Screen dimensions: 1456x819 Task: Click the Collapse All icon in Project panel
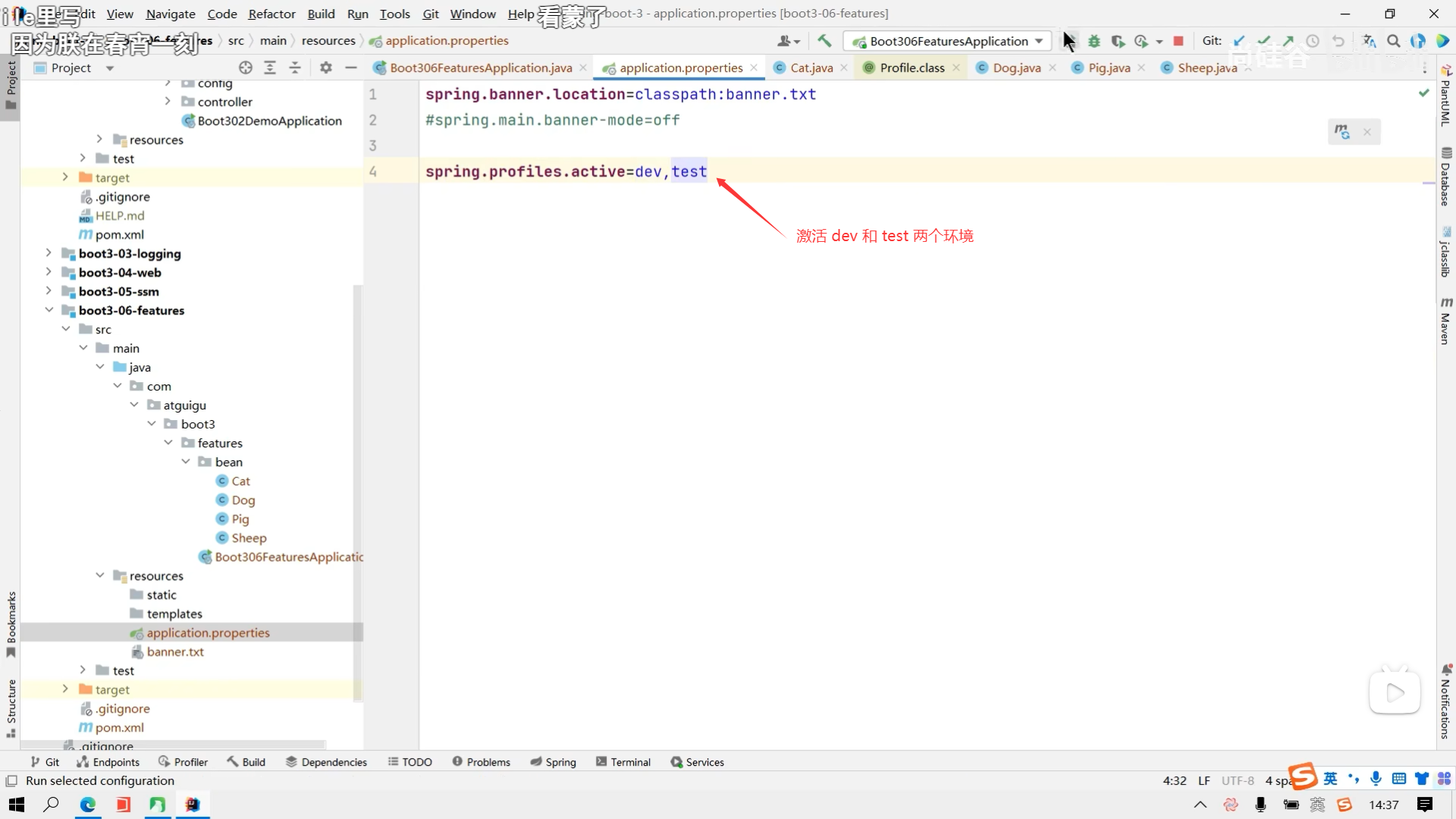[295, 67]
